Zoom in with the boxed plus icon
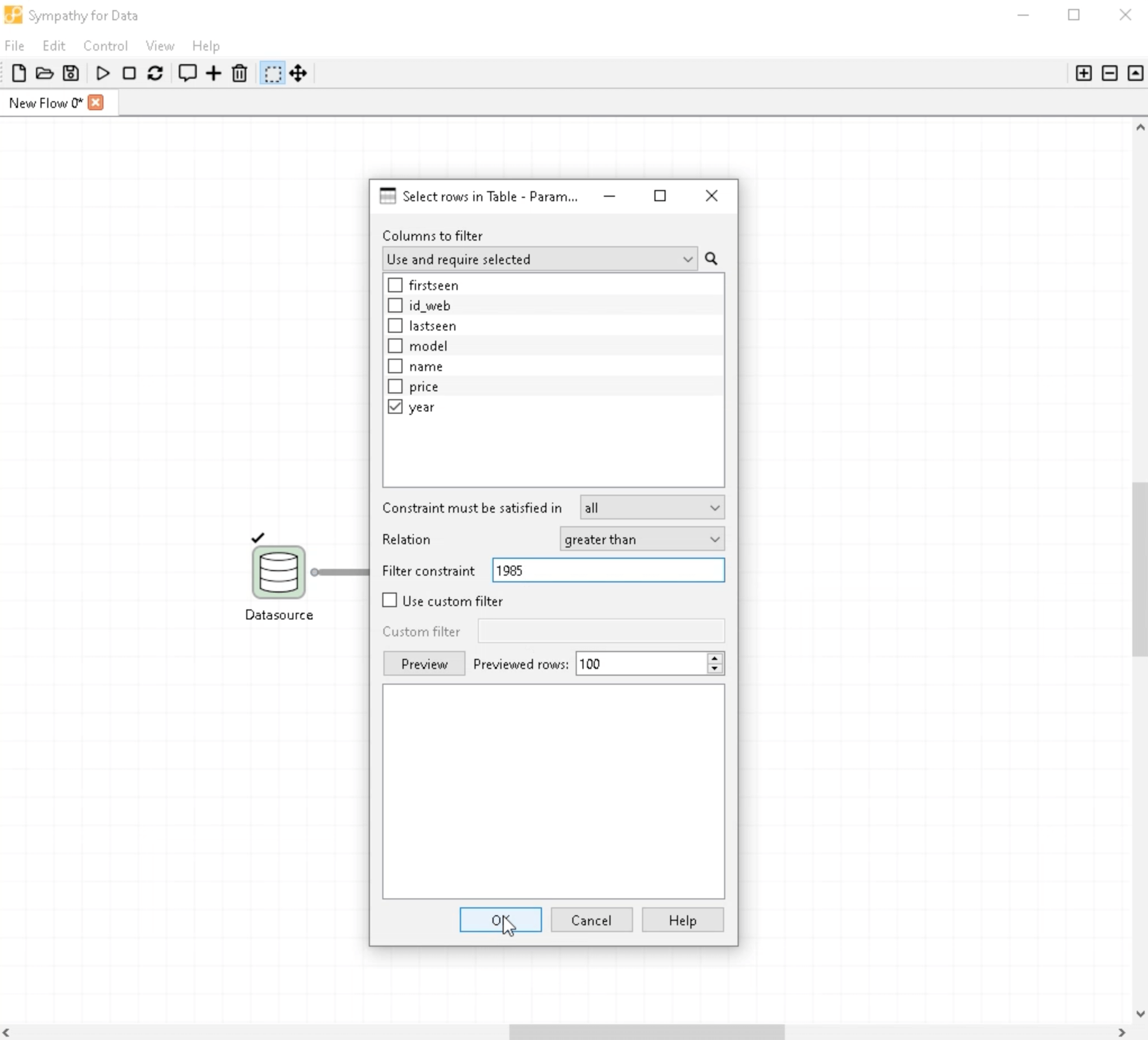Viewport: 1148px width, 1040px height. 1083,73
